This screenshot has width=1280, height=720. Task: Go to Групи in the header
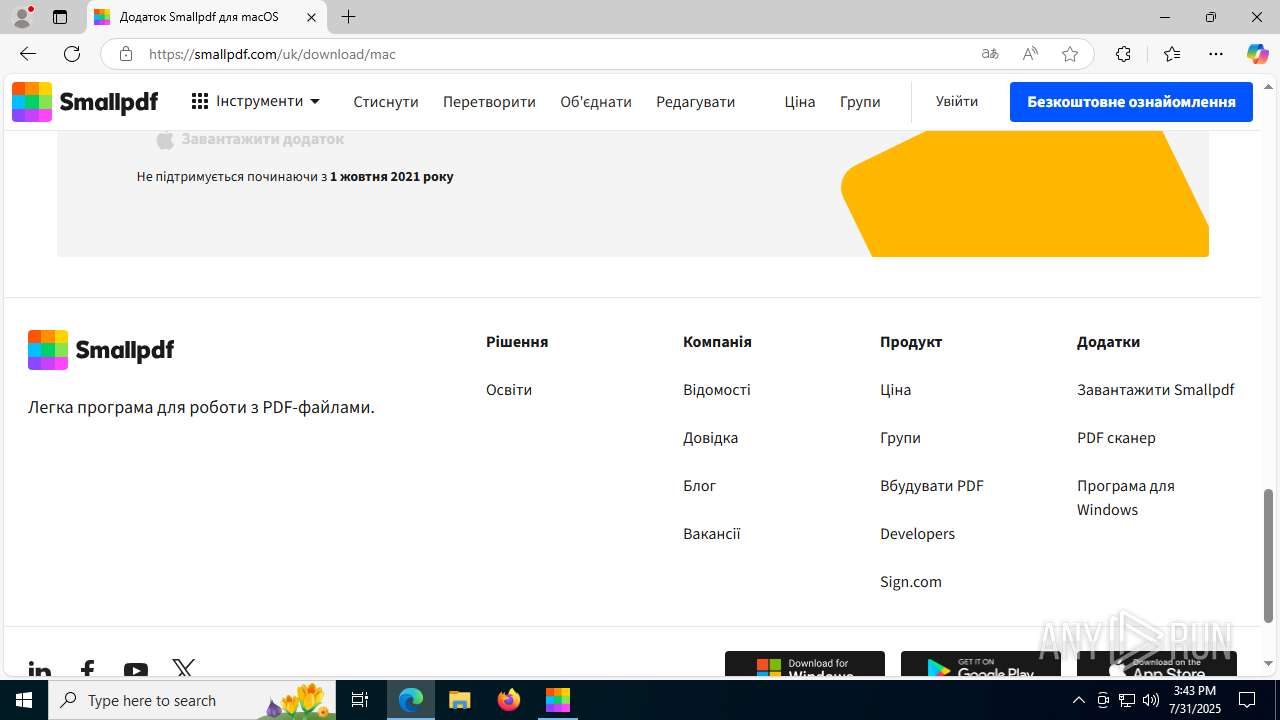click(x=860, y=102)
